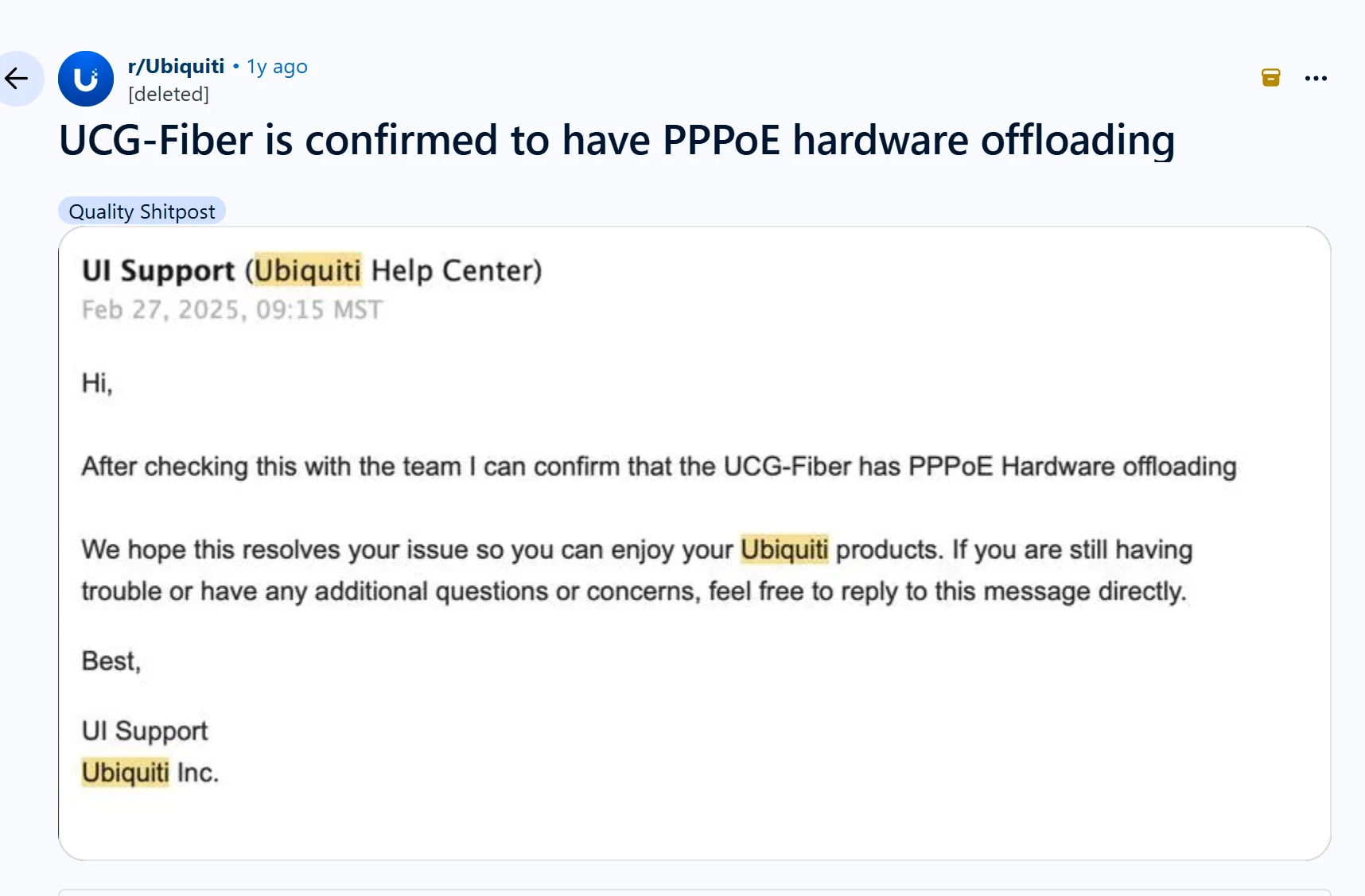Click the back arrow button
The image size is (1365, 896).
(x=17, y=78)
